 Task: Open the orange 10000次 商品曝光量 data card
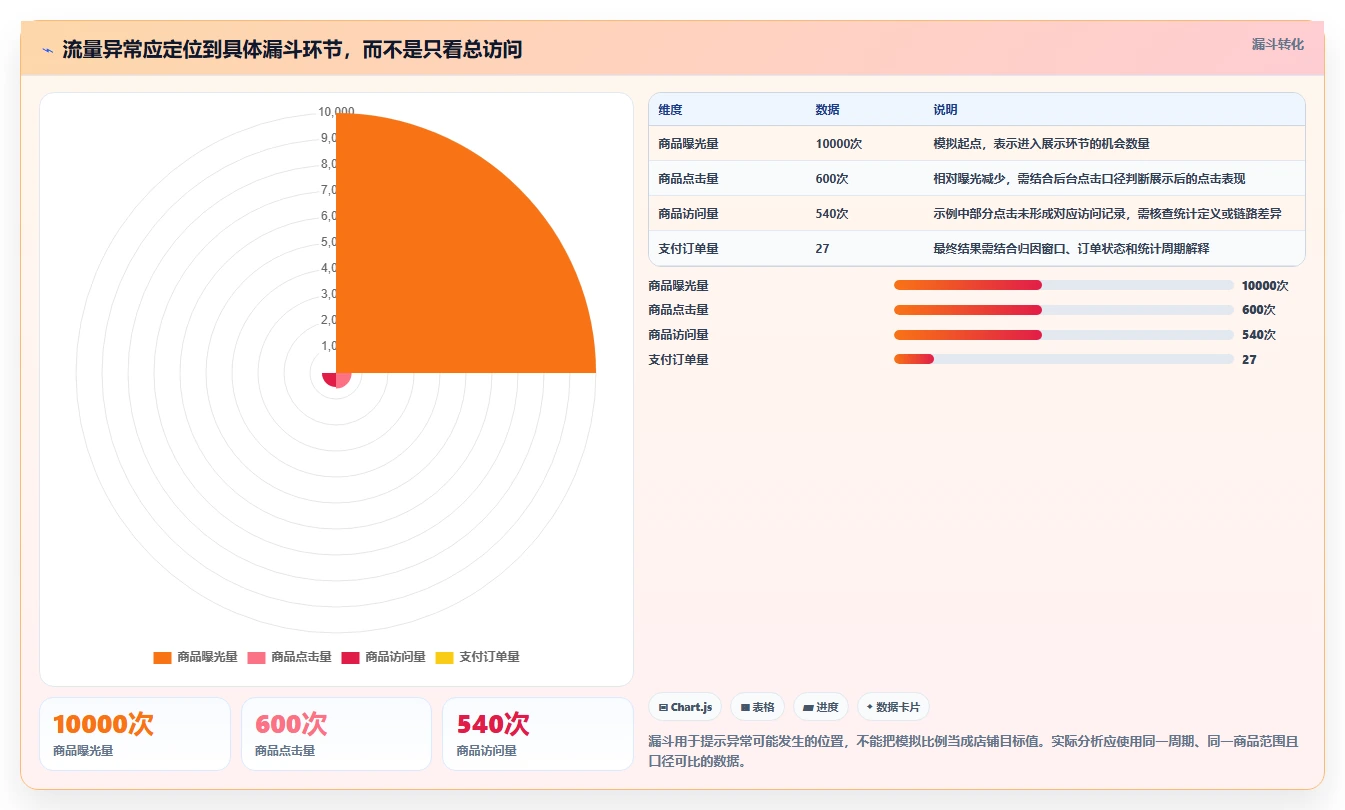pos(135,734)
